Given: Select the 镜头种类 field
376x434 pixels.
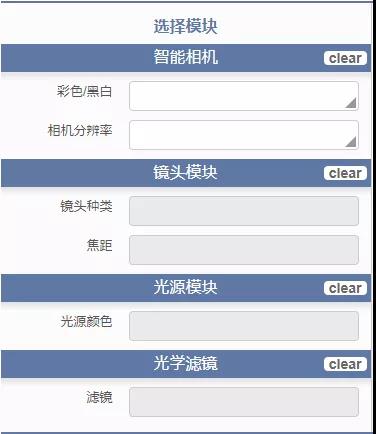Looking at the screenshot, I should 244,211.
